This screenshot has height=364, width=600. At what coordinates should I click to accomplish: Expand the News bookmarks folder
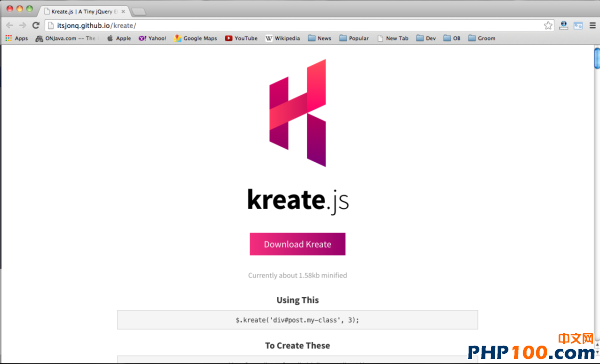(320, 38)
